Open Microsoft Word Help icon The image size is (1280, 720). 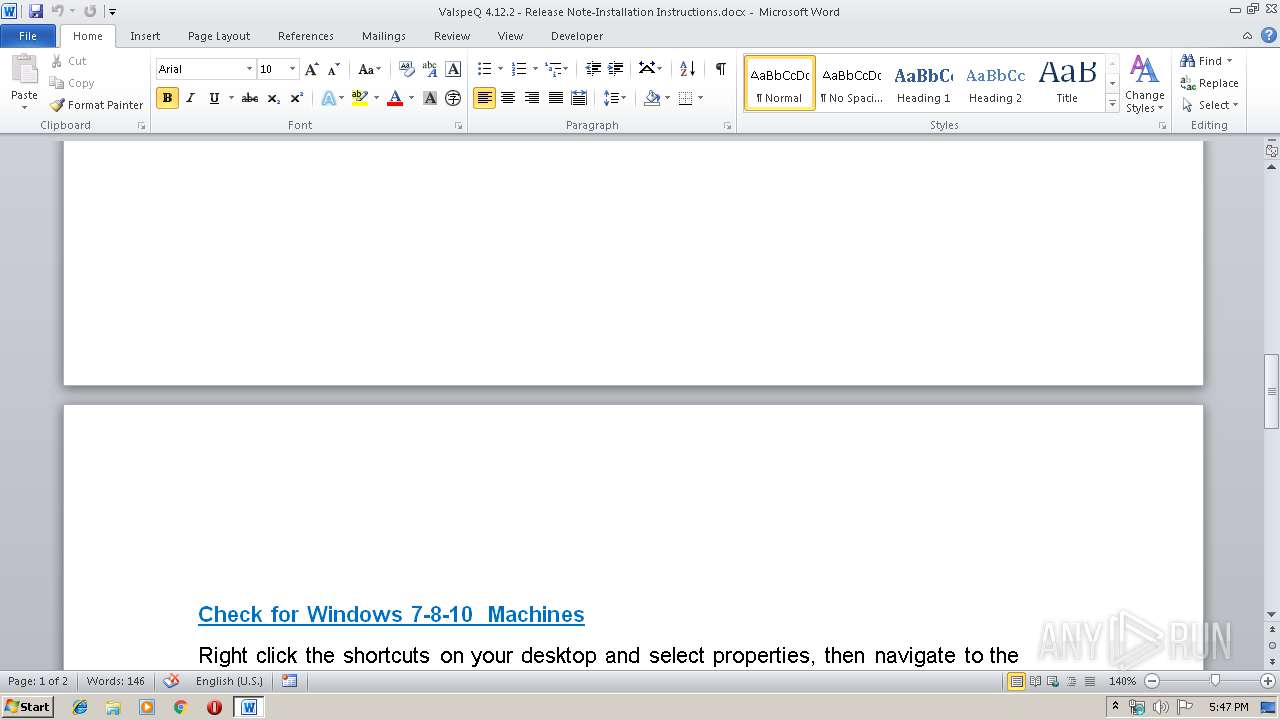coord(1269,35)
